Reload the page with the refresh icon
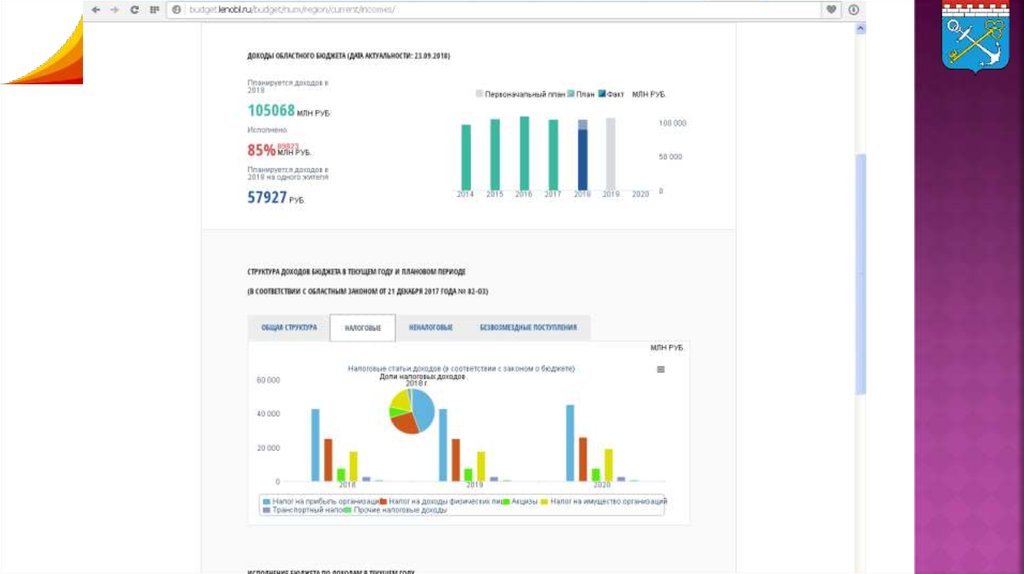 tap(134, 9)
